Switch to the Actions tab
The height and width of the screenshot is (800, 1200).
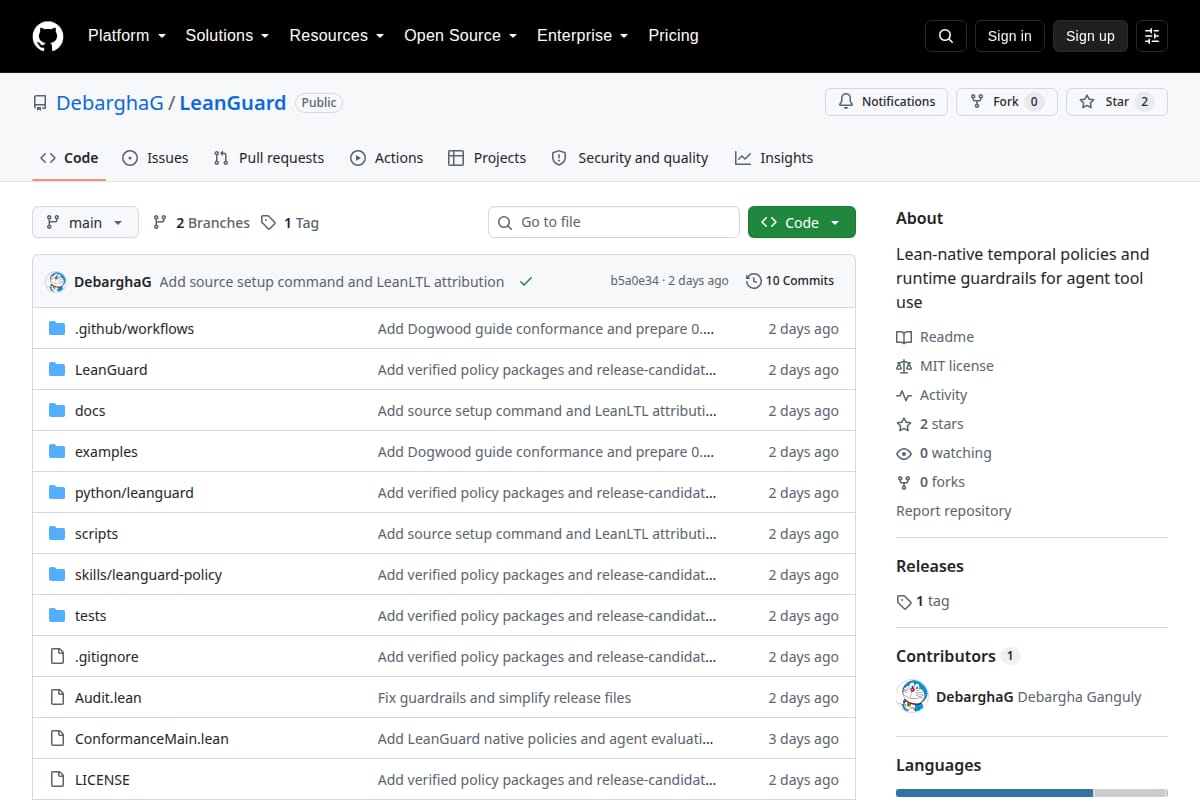click(x=386, y=158)
